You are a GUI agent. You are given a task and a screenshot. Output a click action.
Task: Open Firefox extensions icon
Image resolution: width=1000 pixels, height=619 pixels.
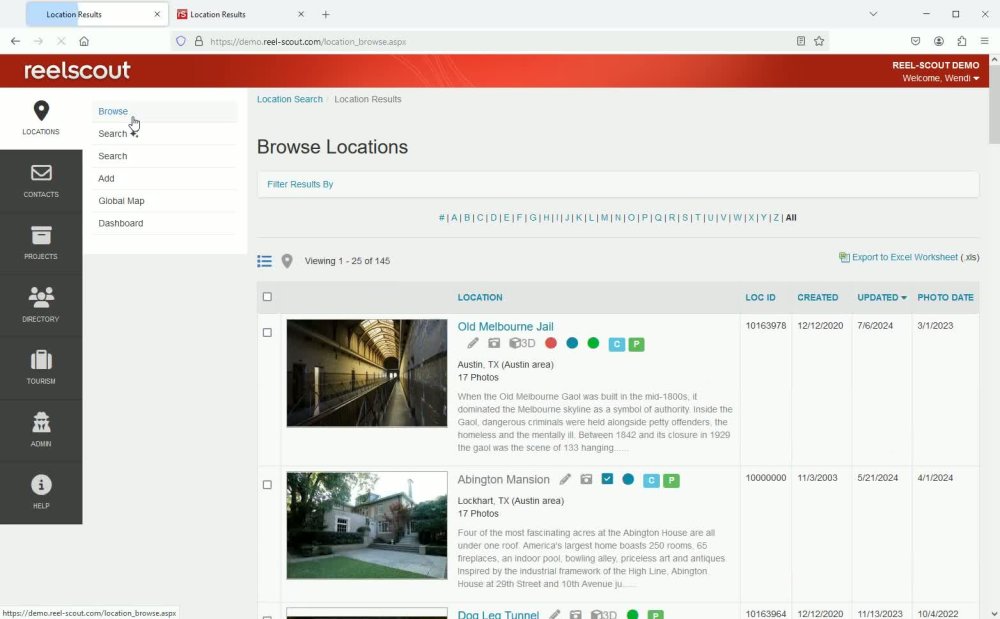click(x=961, y=41)
